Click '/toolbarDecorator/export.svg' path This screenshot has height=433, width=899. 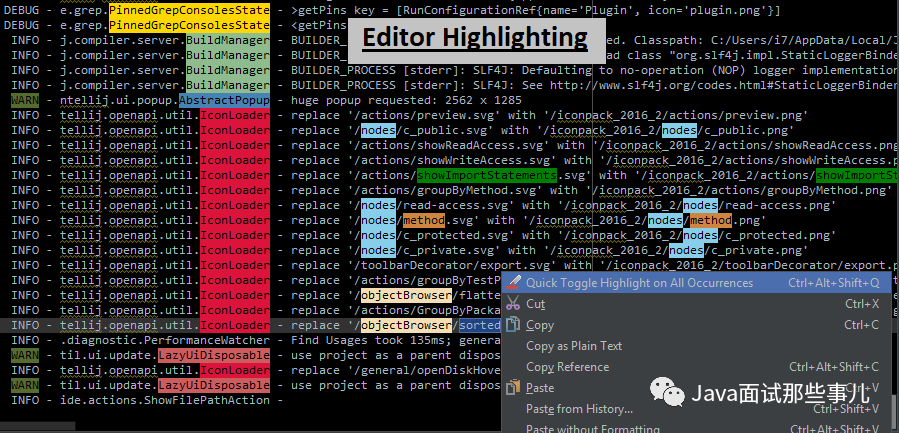point(452,266)
